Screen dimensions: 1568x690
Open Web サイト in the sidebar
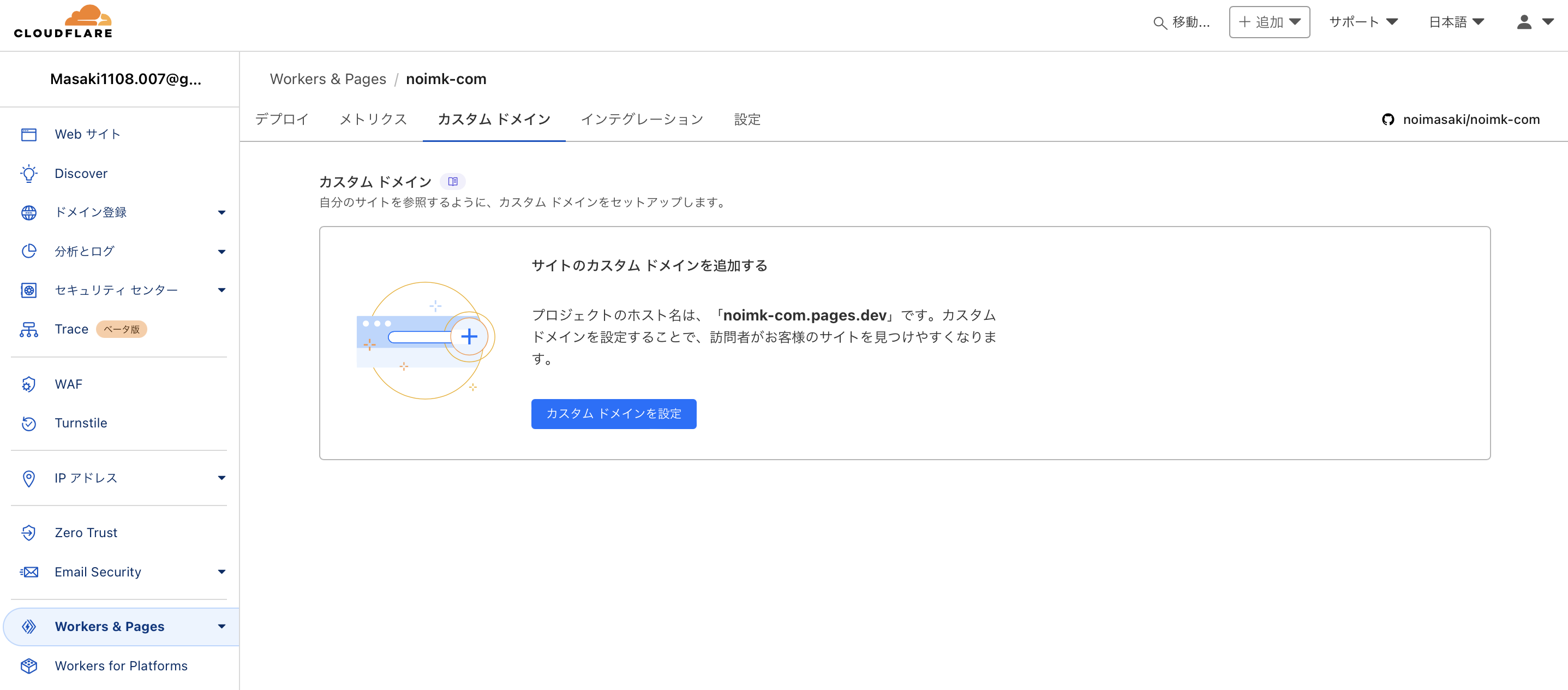(x=88, y=134)
